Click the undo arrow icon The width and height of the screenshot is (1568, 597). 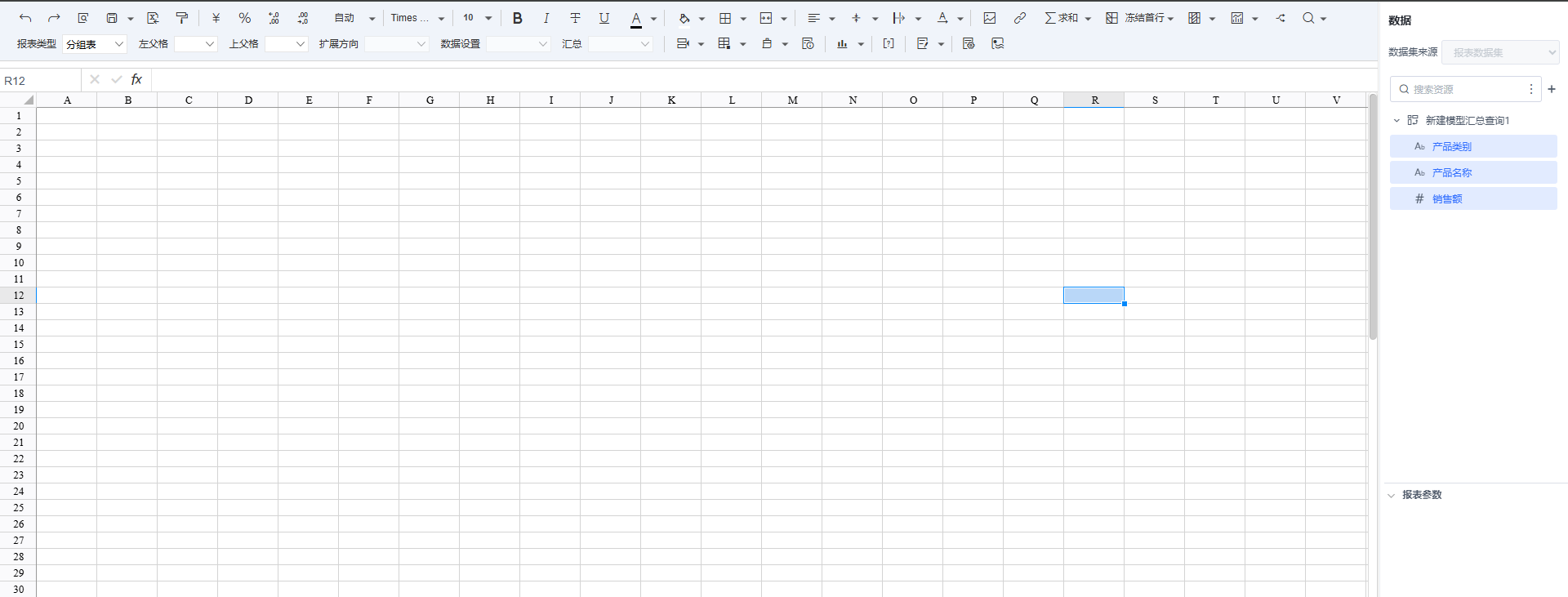point(25,18)
